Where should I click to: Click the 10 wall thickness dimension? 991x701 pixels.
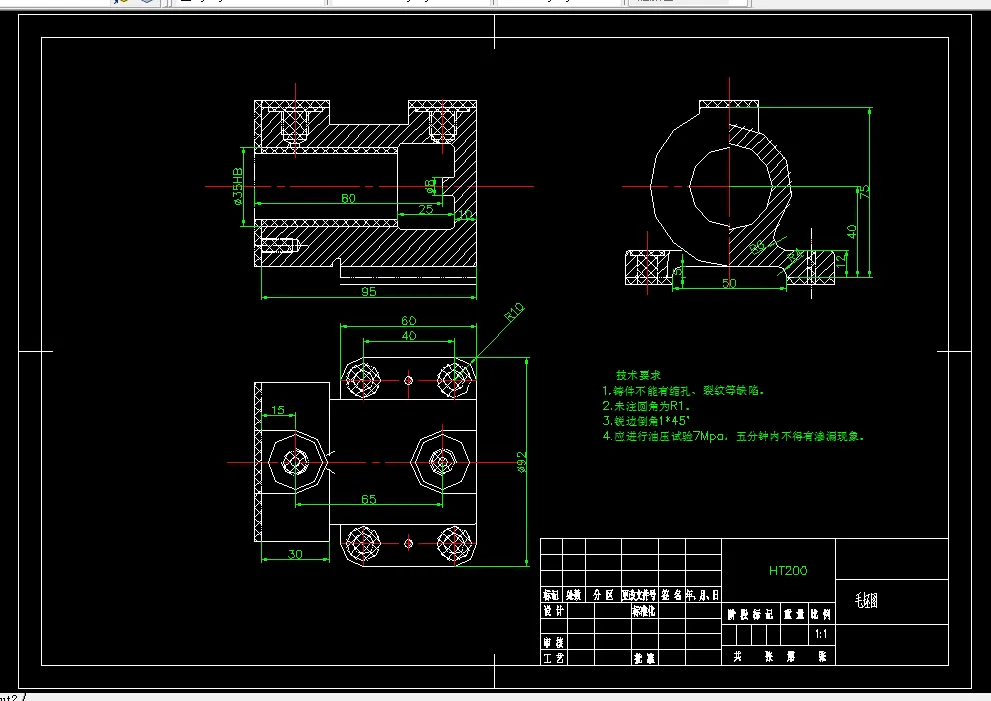point(466,214)
